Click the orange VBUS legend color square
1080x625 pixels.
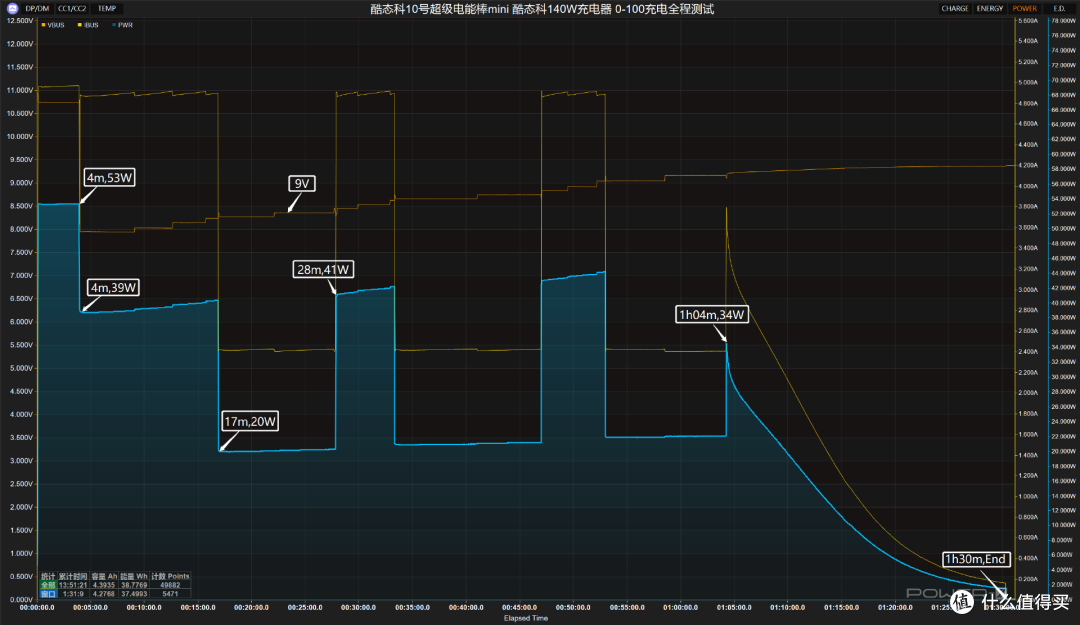tap(43, 25)
